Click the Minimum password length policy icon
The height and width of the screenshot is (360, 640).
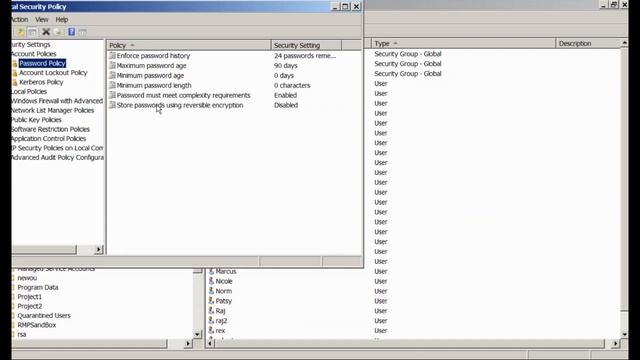coord(112,85)
